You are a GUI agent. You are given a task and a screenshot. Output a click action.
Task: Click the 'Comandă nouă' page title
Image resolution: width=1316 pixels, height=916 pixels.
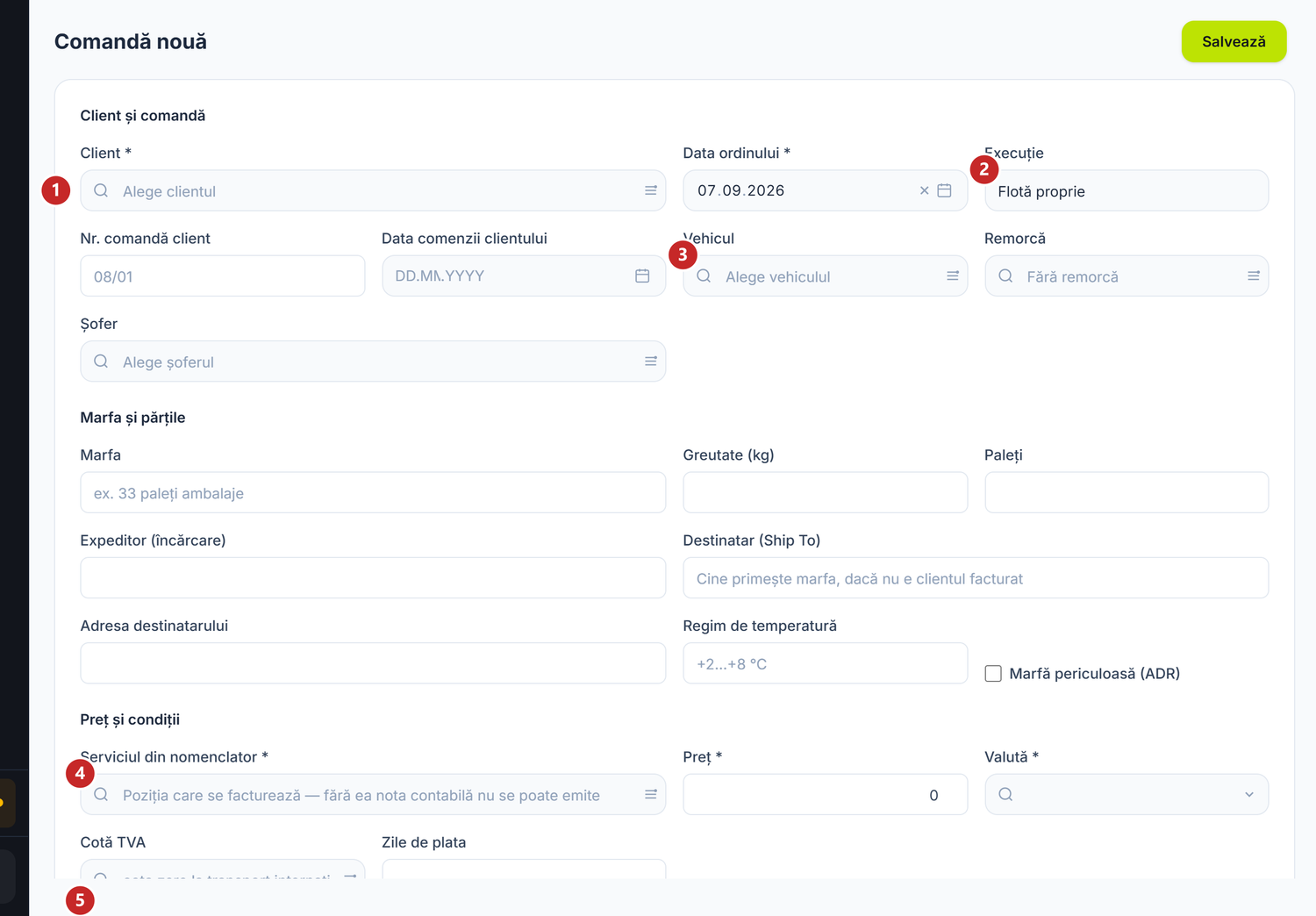pos(131,41)
